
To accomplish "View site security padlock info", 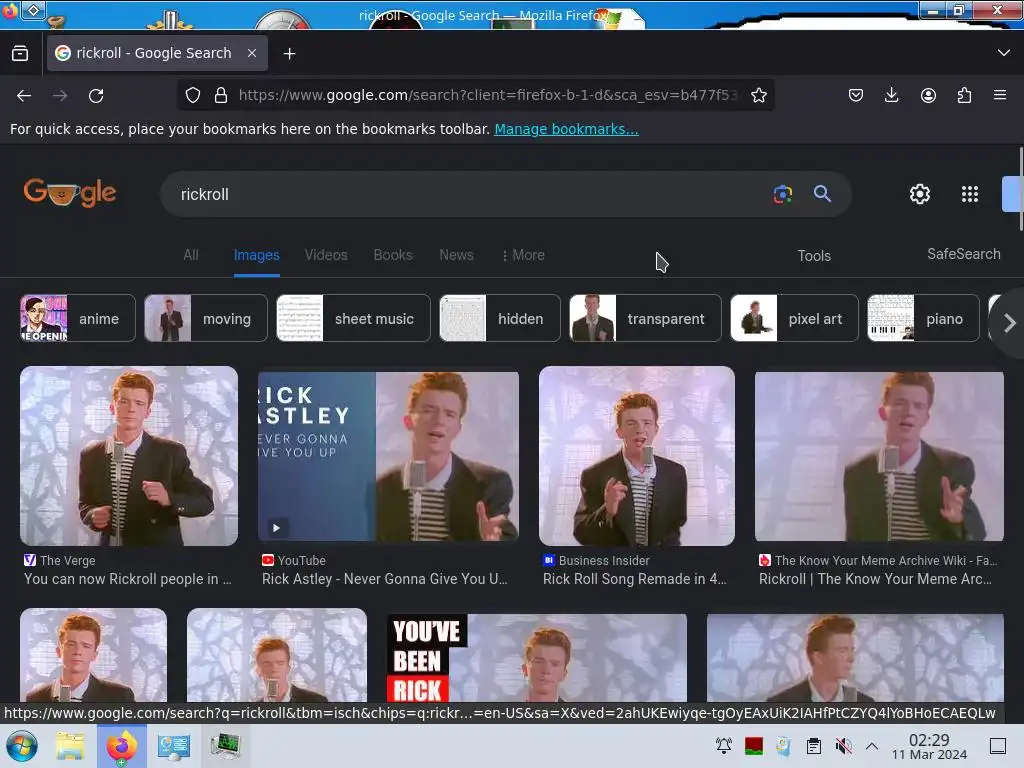I will point(221,95).
